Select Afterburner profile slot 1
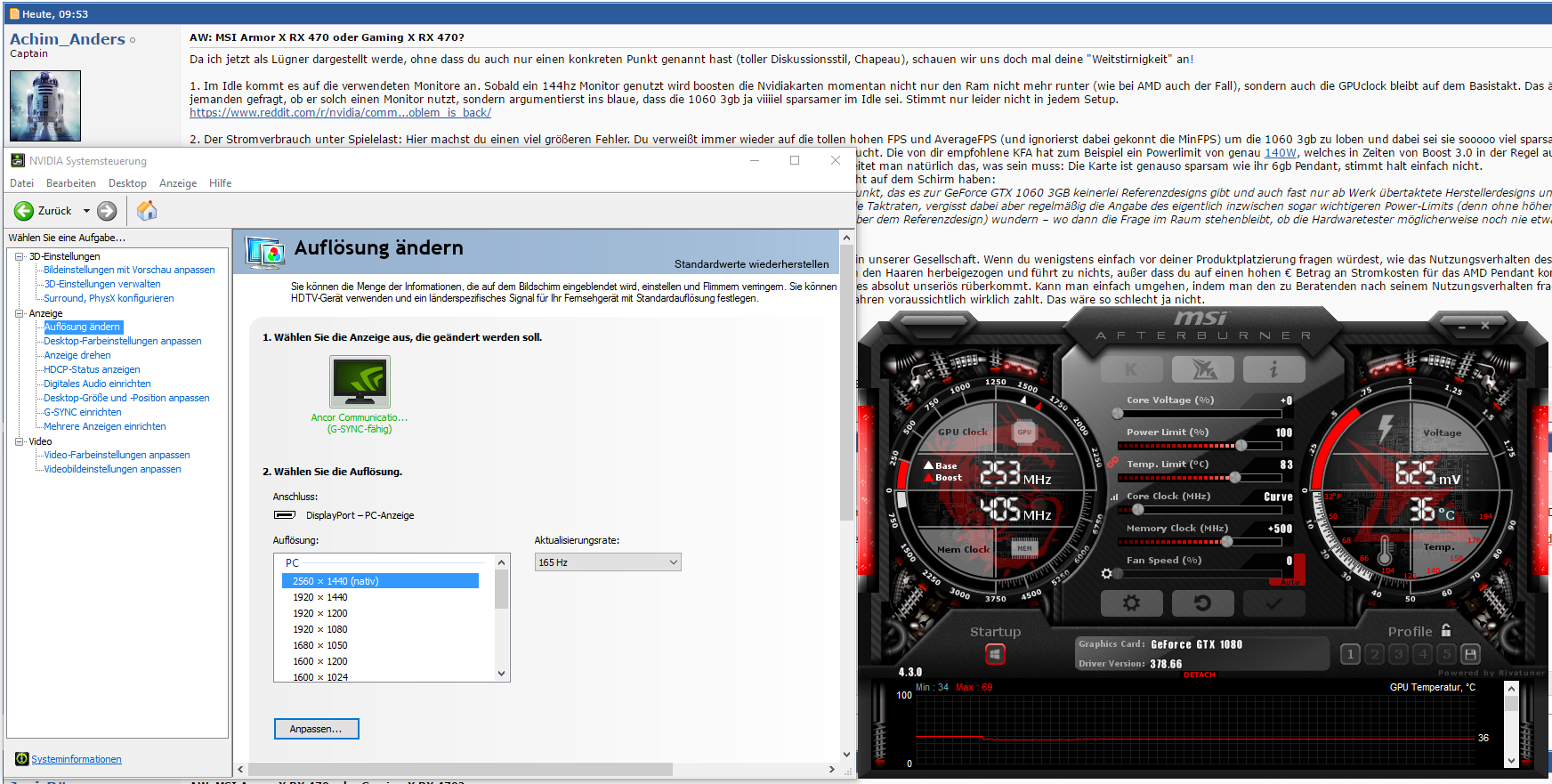Screen dimensions: 1552x784 point(1350,654)
